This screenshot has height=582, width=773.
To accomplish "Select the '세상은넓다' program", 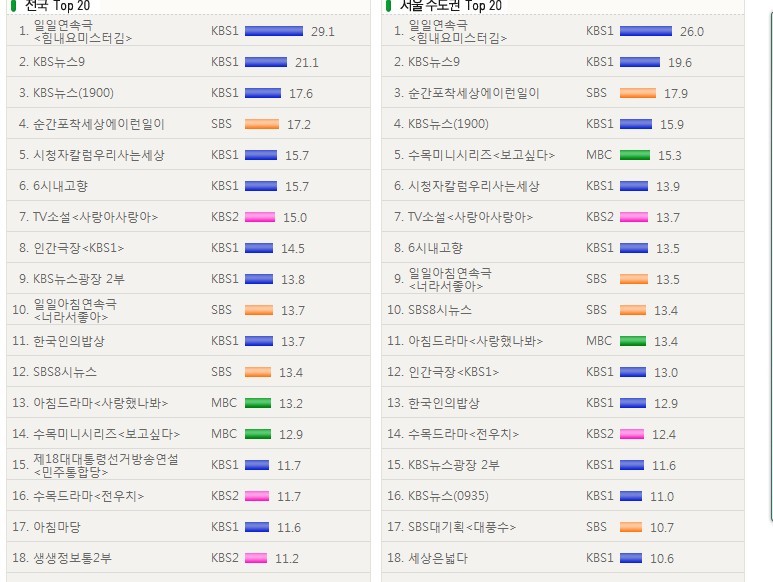I will coord(438,558).
